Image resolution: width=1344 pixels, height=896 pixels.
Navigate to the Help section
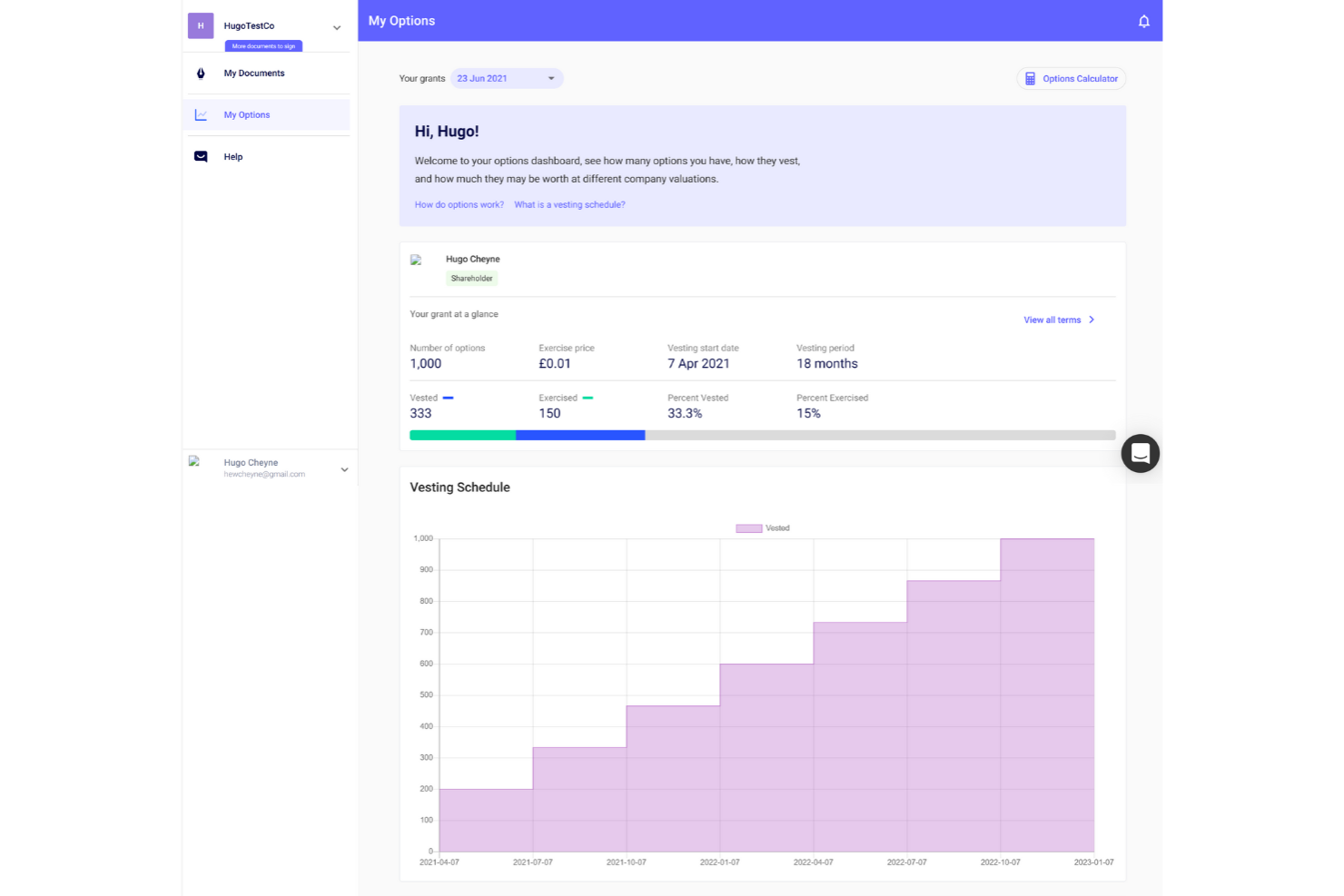233,156
